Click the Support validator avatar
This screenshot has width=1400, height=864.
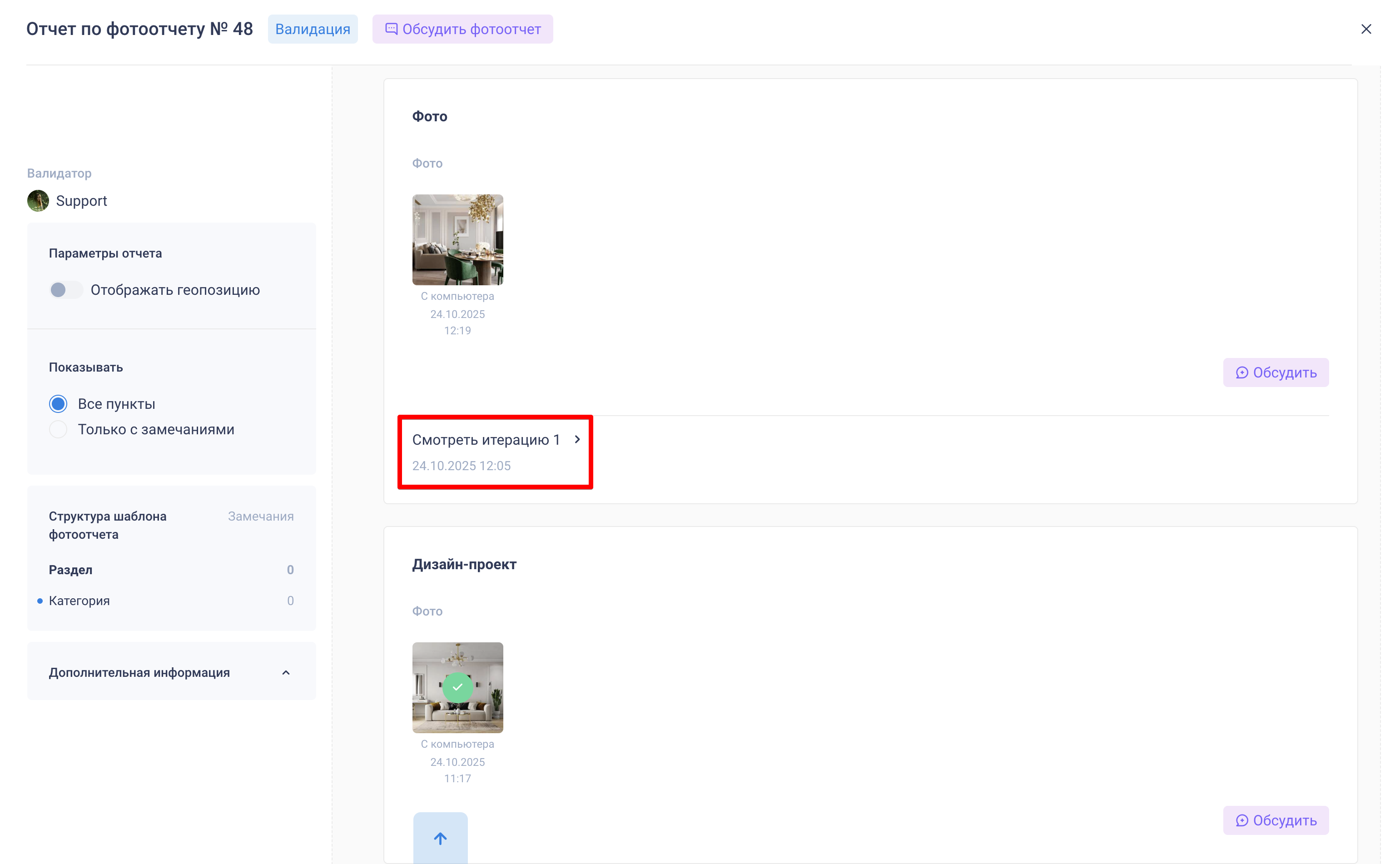click(x=38, y=201)
